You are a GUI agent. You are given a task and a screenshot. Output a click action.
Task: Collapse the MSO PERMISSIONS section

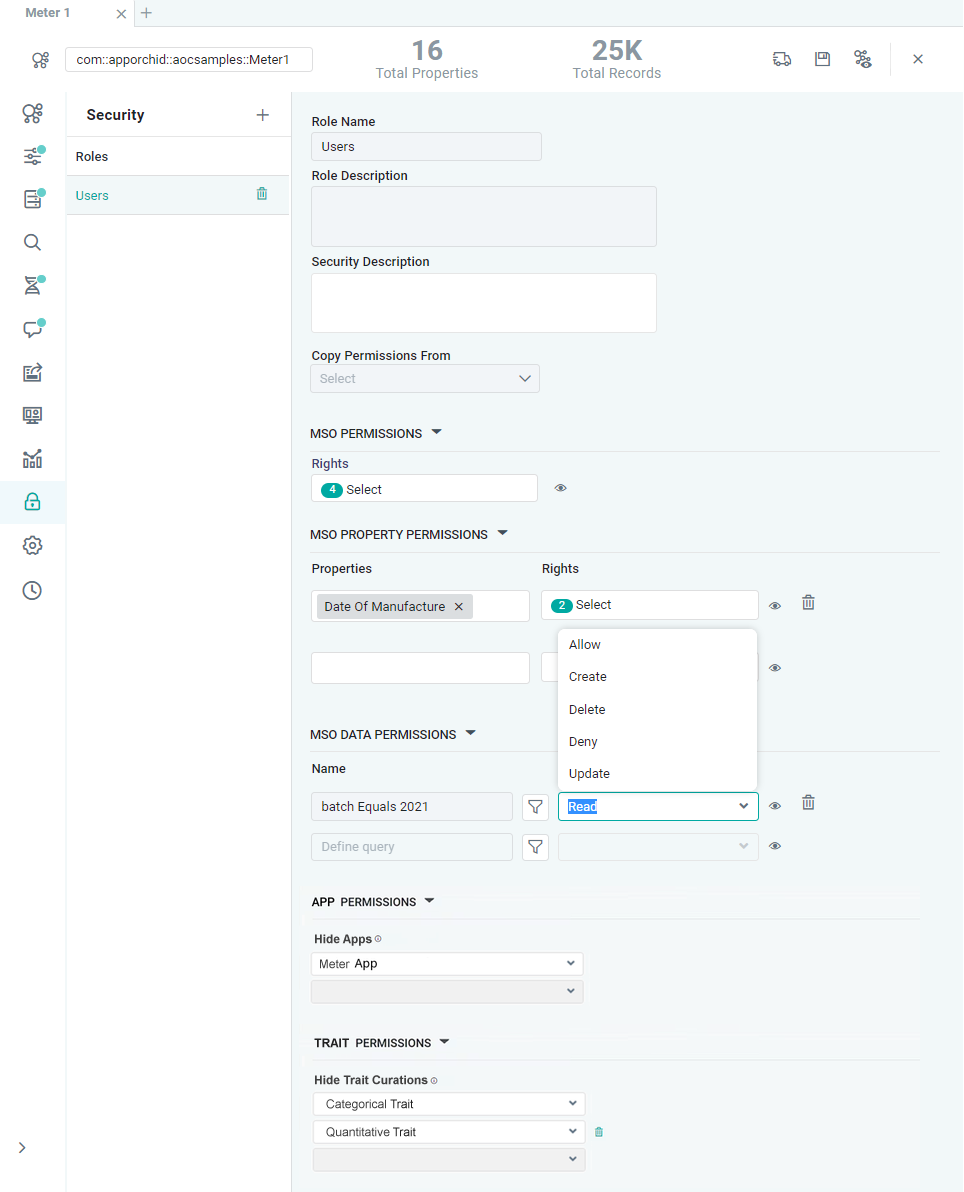coord(436,433)
